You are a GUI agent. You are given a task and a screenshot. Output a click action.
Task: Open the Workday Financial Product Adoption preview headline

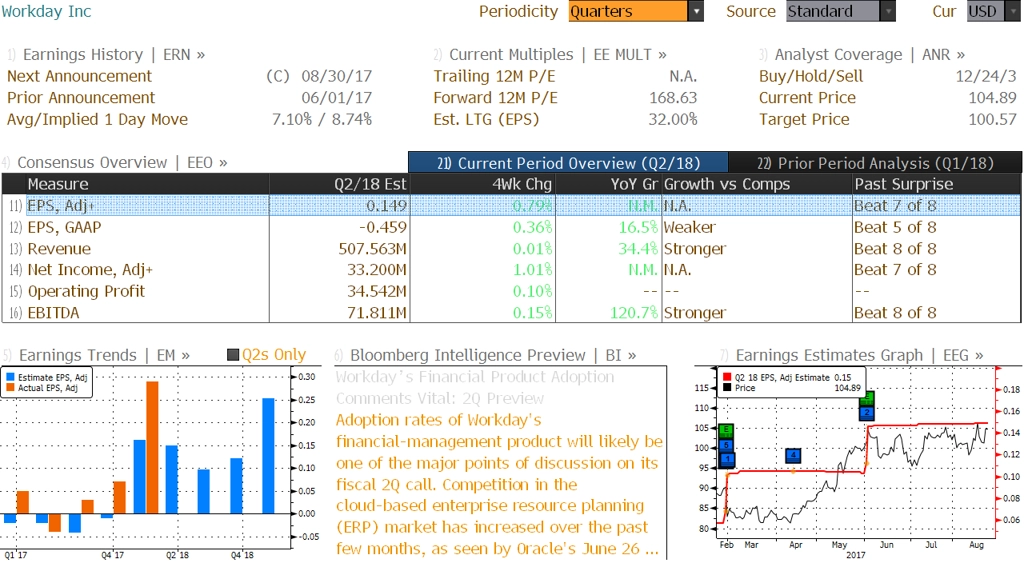point(475,387)
